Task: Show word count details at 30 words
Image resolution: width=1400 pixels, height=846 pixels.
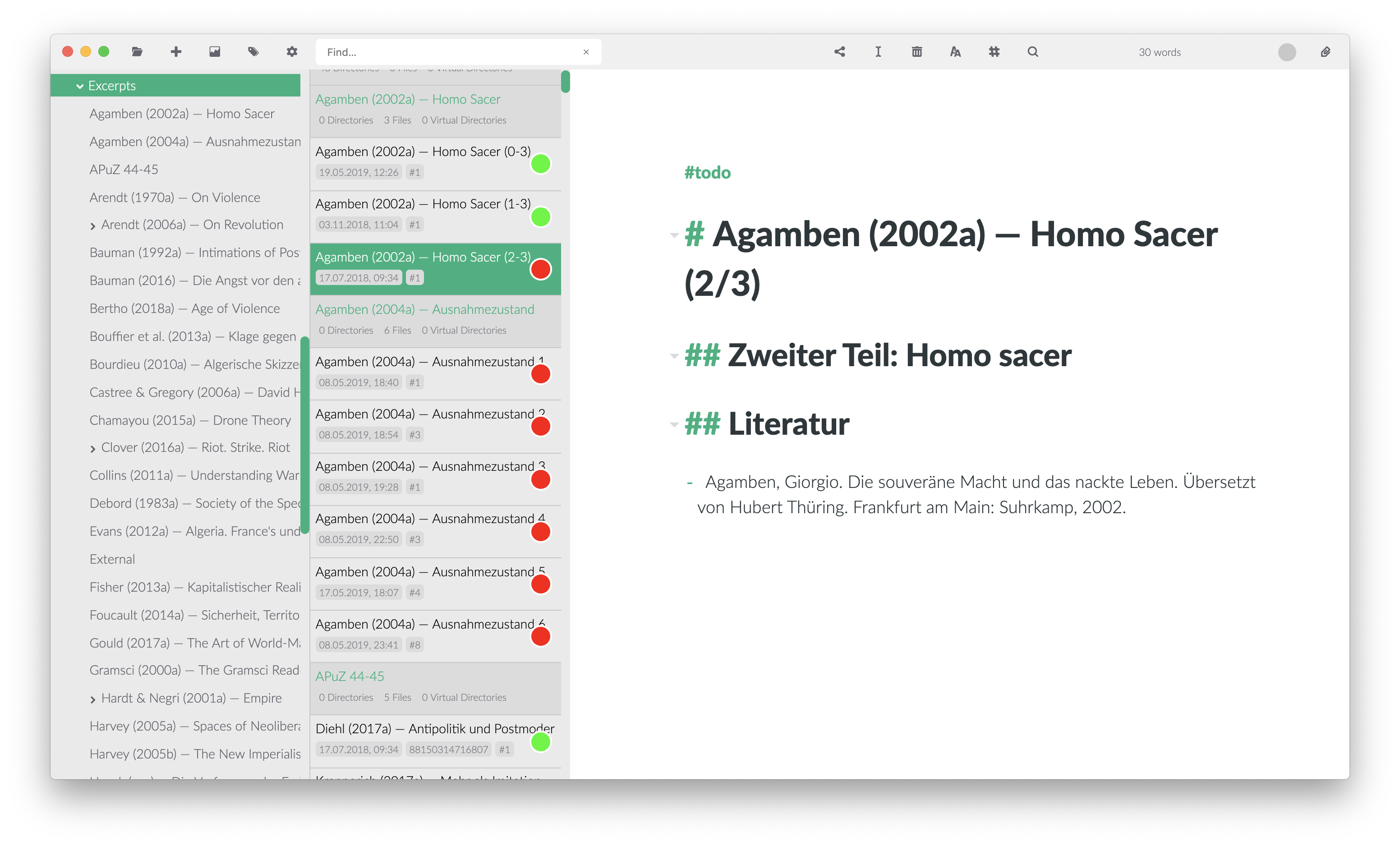Action: pos(1159,52)
